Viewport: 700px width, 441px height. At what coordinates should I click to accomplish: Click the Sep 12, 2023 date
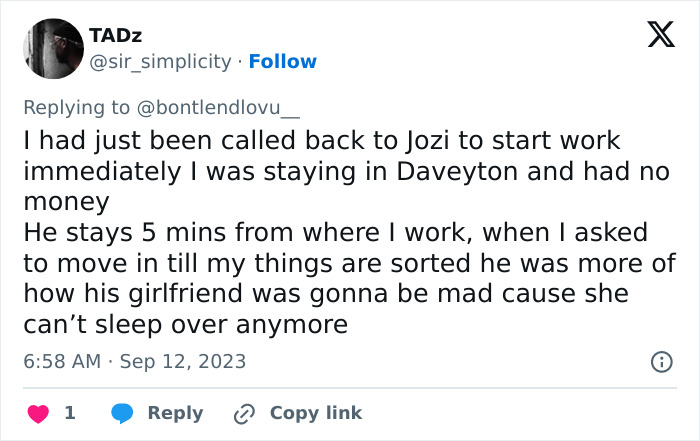coord(182,361)
